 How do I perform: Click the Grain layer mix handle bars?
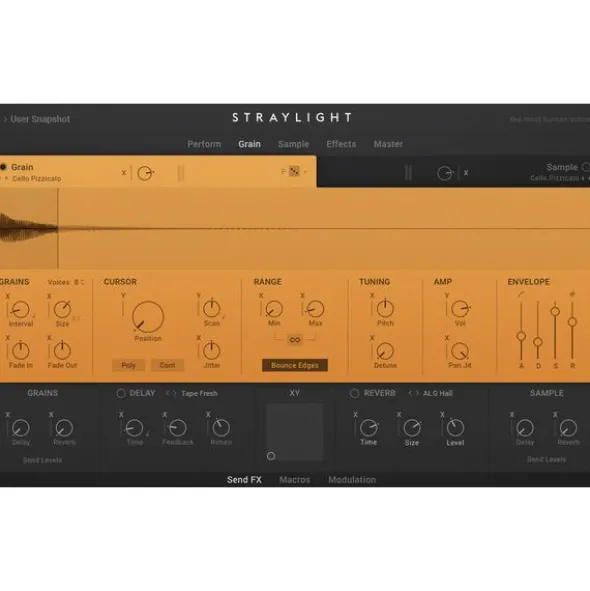(181, 173)
